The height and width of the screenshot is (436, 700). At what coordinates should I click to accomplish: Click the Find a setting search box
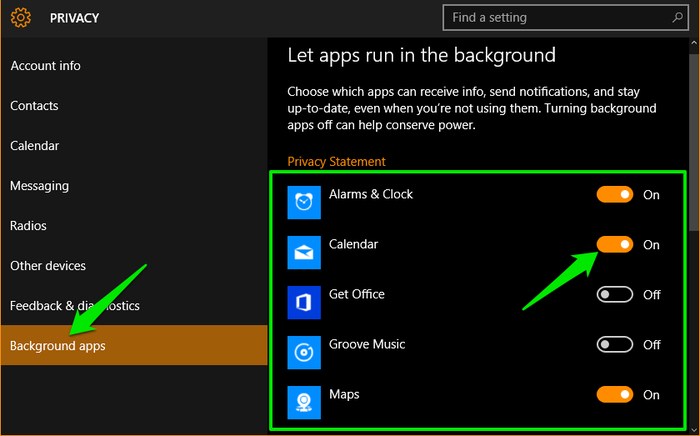point(565,17)
